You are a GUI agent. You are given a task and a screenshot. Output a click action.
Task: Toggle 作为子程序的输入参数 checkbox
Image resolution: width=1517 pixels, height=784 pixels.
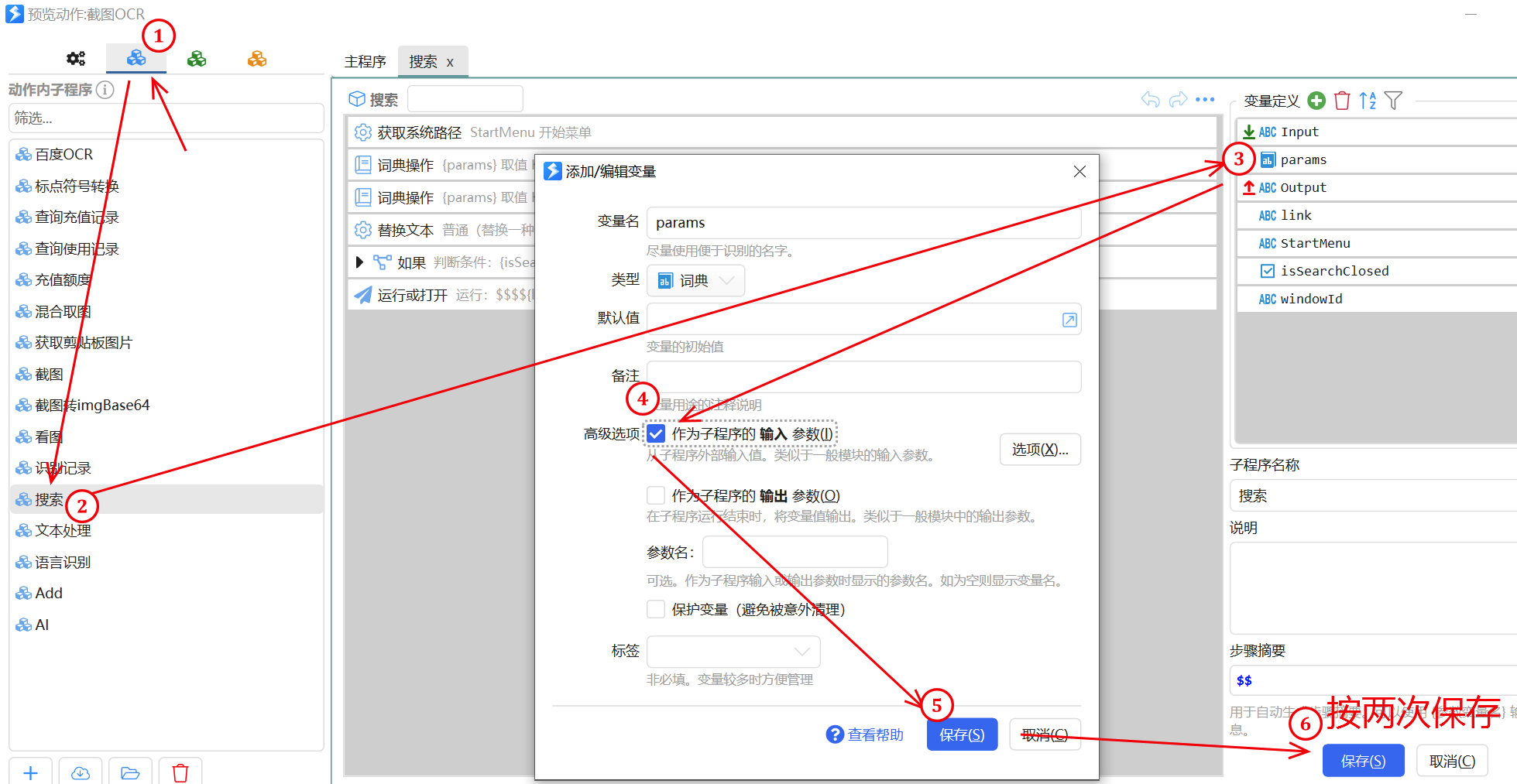[656, 433]
